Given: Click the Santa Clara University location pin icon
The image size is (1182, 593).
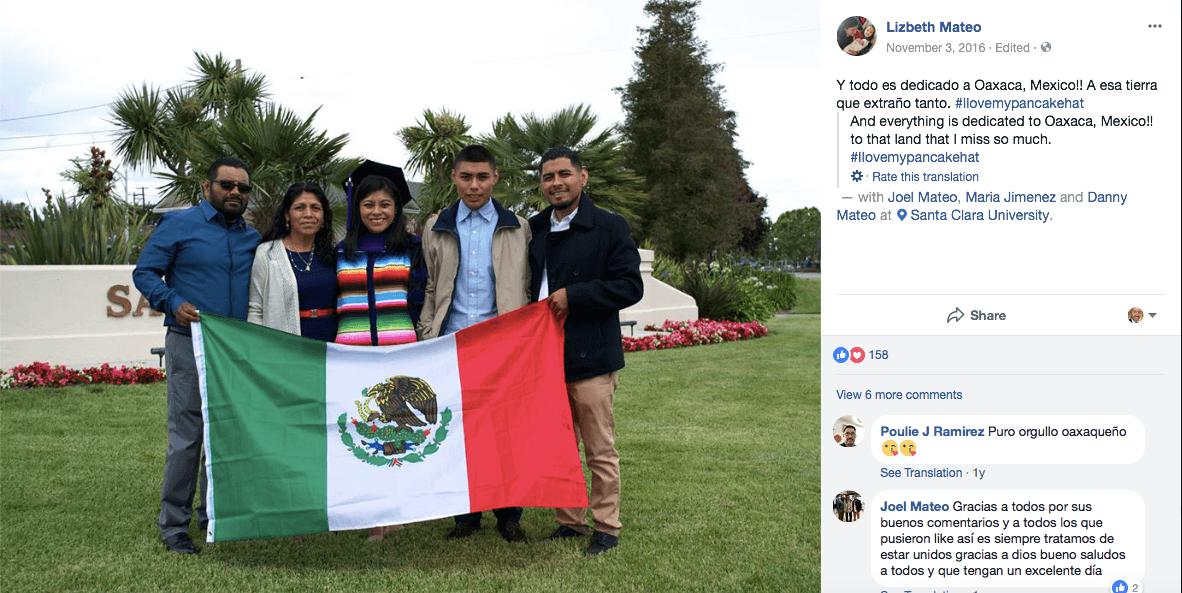Looking at the screenshot, I should click(902, 215).
